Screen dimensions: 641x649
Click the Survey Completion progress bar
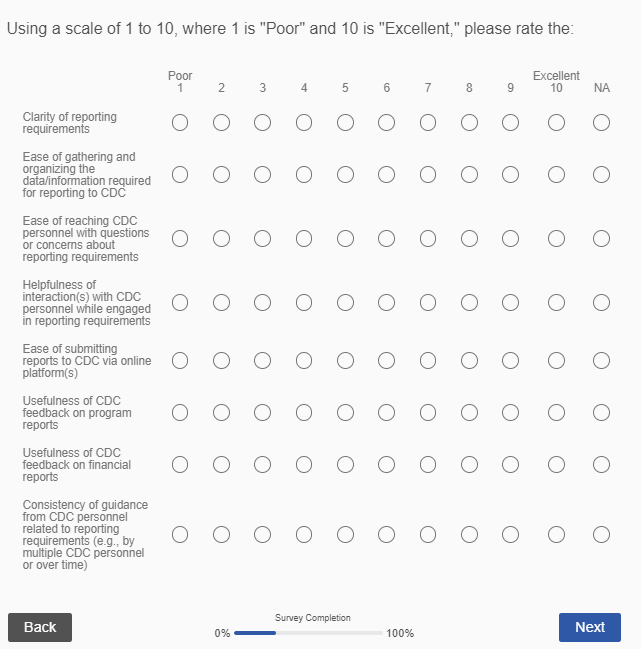click(309, 633)
